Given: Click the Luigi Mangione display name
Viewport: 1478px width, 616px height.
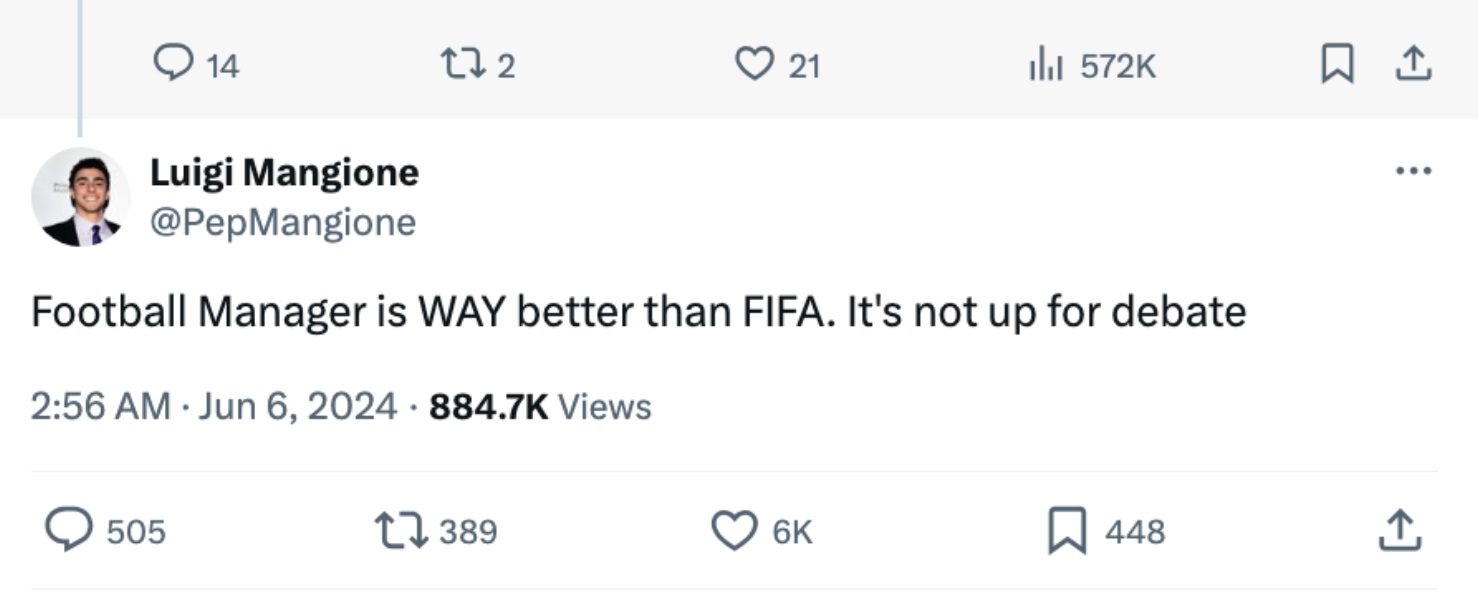Looking at the screenshot, I should click(284, 173).
